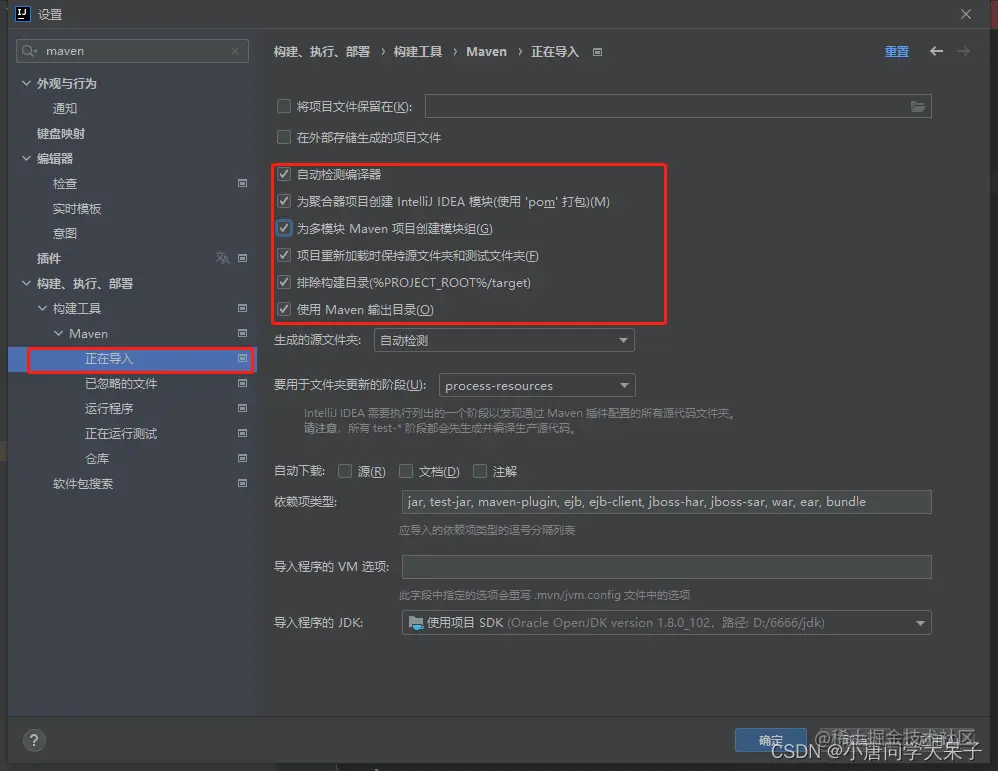Select 已忽略的文件 in settings tree
Image resolution: width=998 pixels, height=771 pixels.
pyautogui.click(x=121, y=383)
